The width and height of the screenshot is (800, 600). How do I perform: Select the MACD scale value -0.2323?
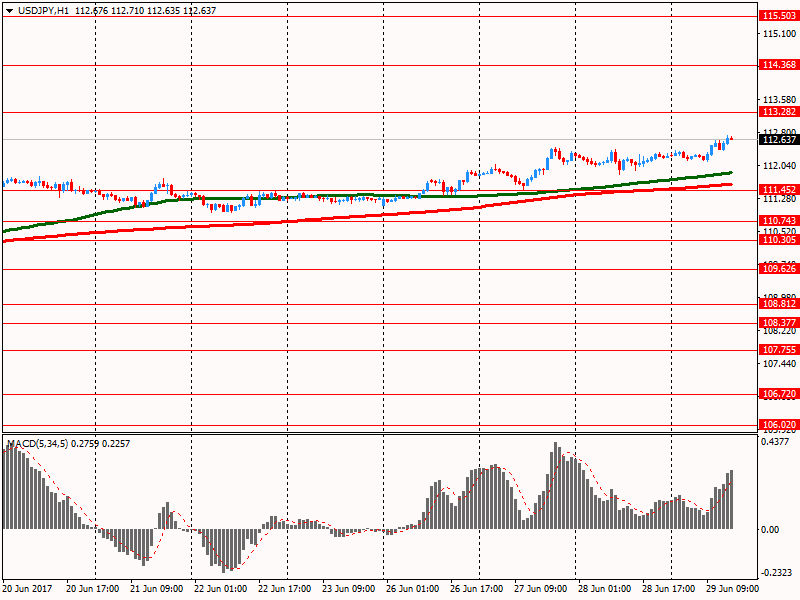click(x=776, y=573)
